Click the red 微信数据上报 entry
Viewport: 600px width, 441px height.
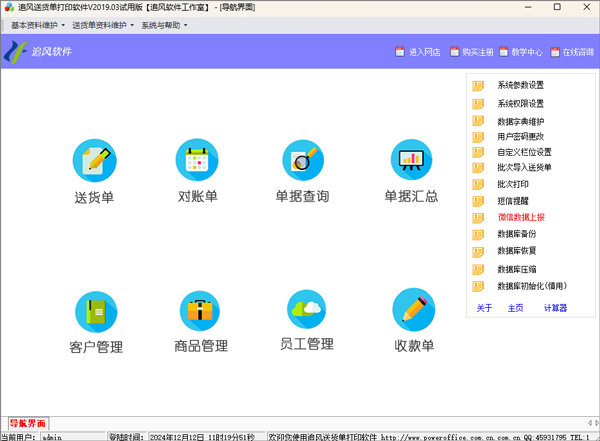[520, 216]
